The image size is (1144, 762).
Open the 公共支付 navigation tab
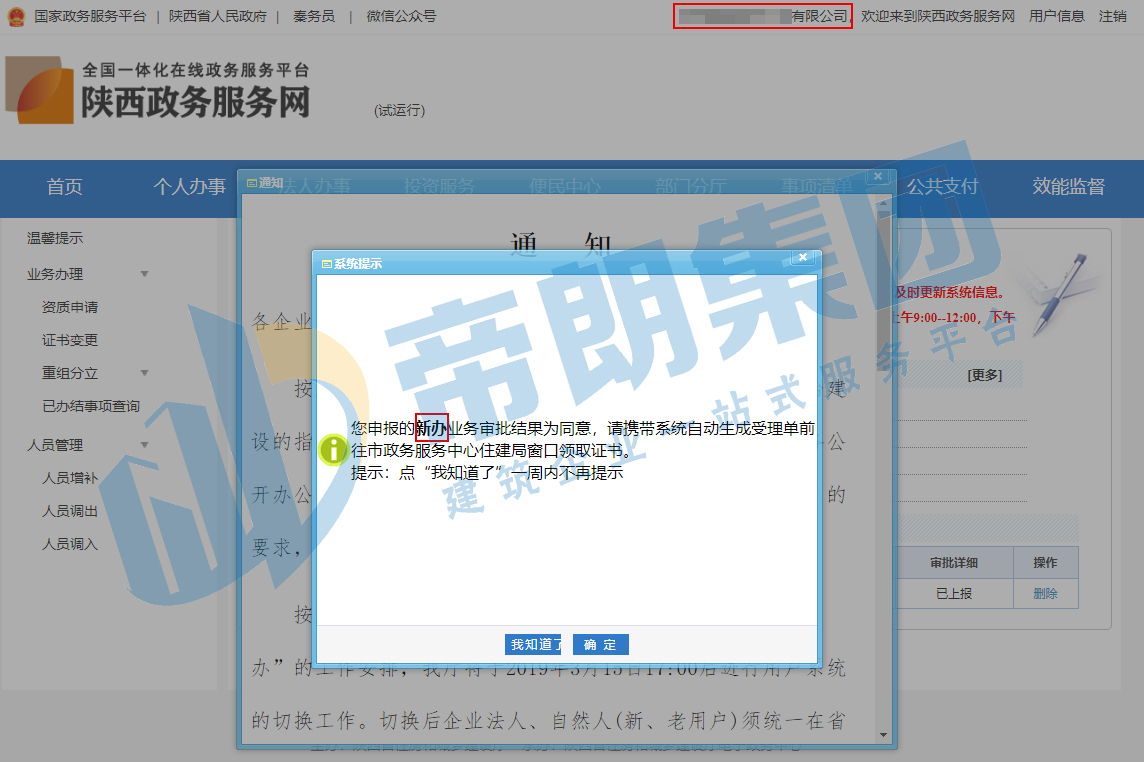pyautogui.click(x=943, y=187)
